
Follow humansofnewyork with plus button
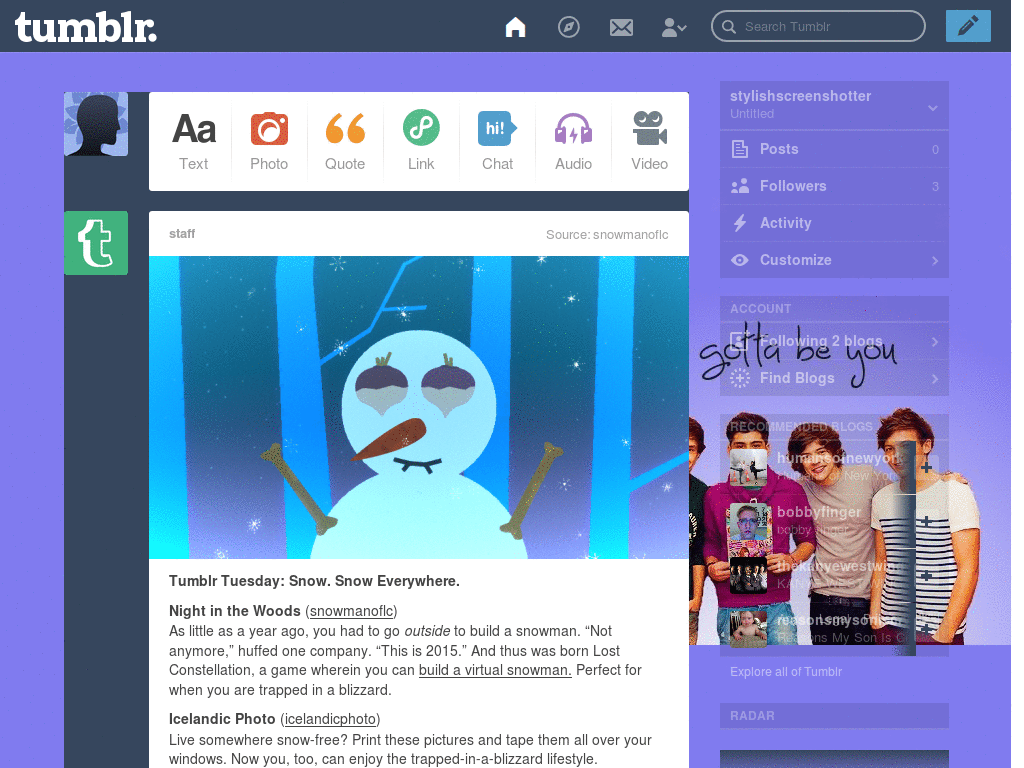click(x=926, y=468)
